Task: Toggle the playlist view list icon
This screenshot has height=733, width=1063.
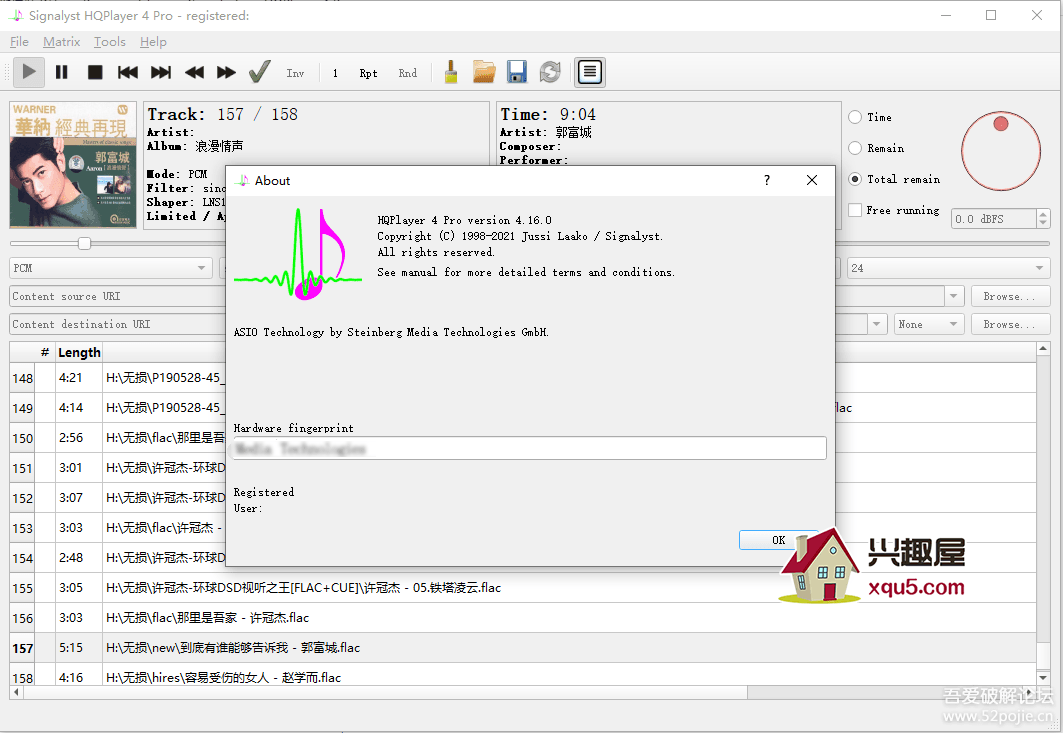Action: coord(590,72)
